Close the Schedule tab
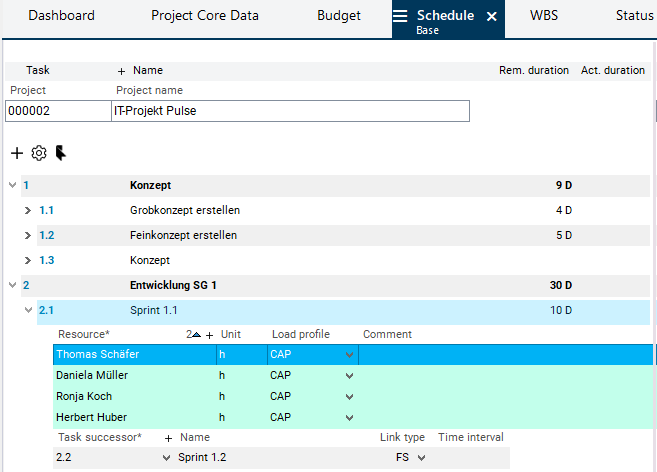Screen dimensions: 657x472 (491, 17)
